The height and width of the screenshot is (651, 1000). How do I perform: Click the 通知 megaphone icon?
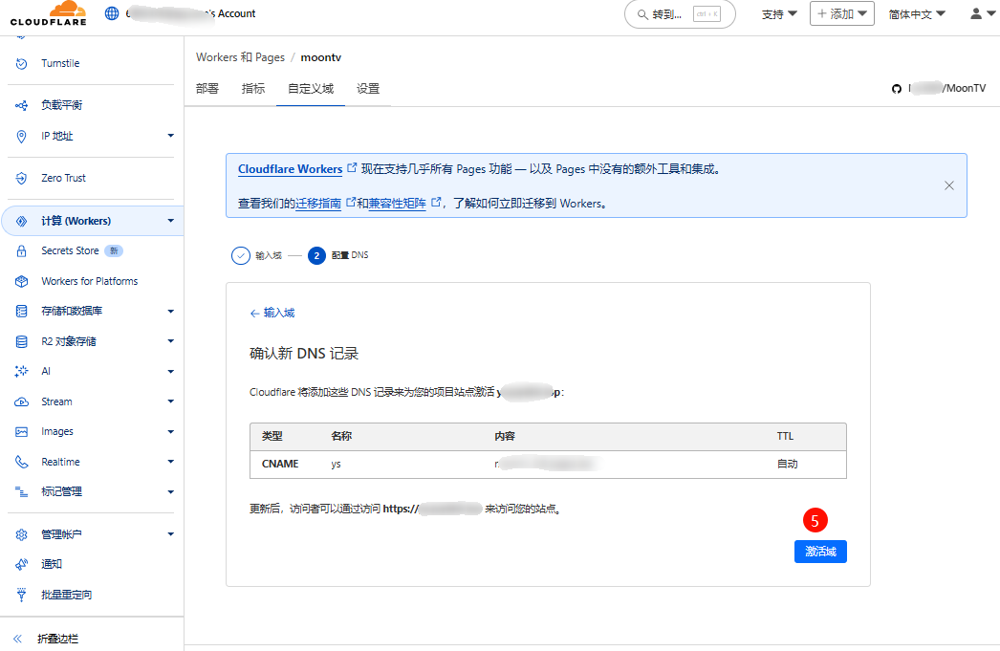[x=22, y=564]
